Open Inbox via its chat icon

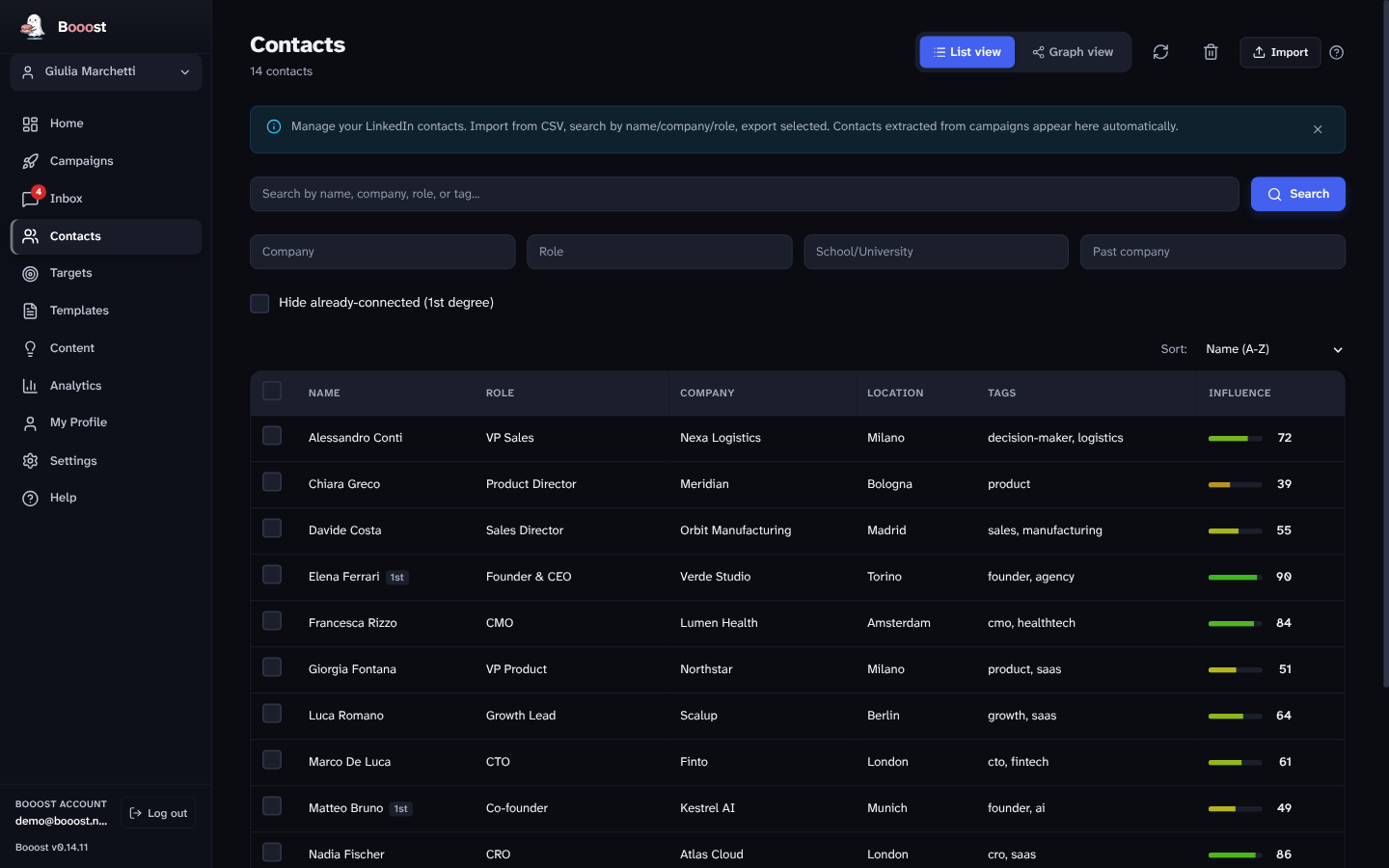pyautogui.click(x=30, y=199)
